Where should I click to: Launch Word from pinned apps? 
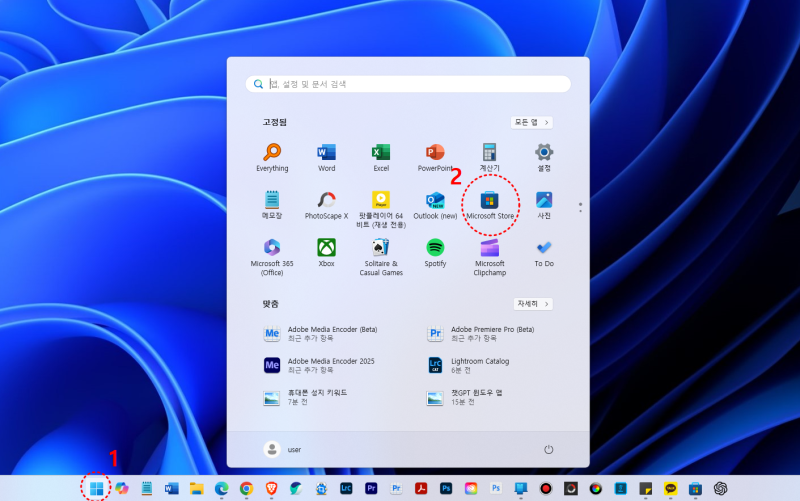327,158
